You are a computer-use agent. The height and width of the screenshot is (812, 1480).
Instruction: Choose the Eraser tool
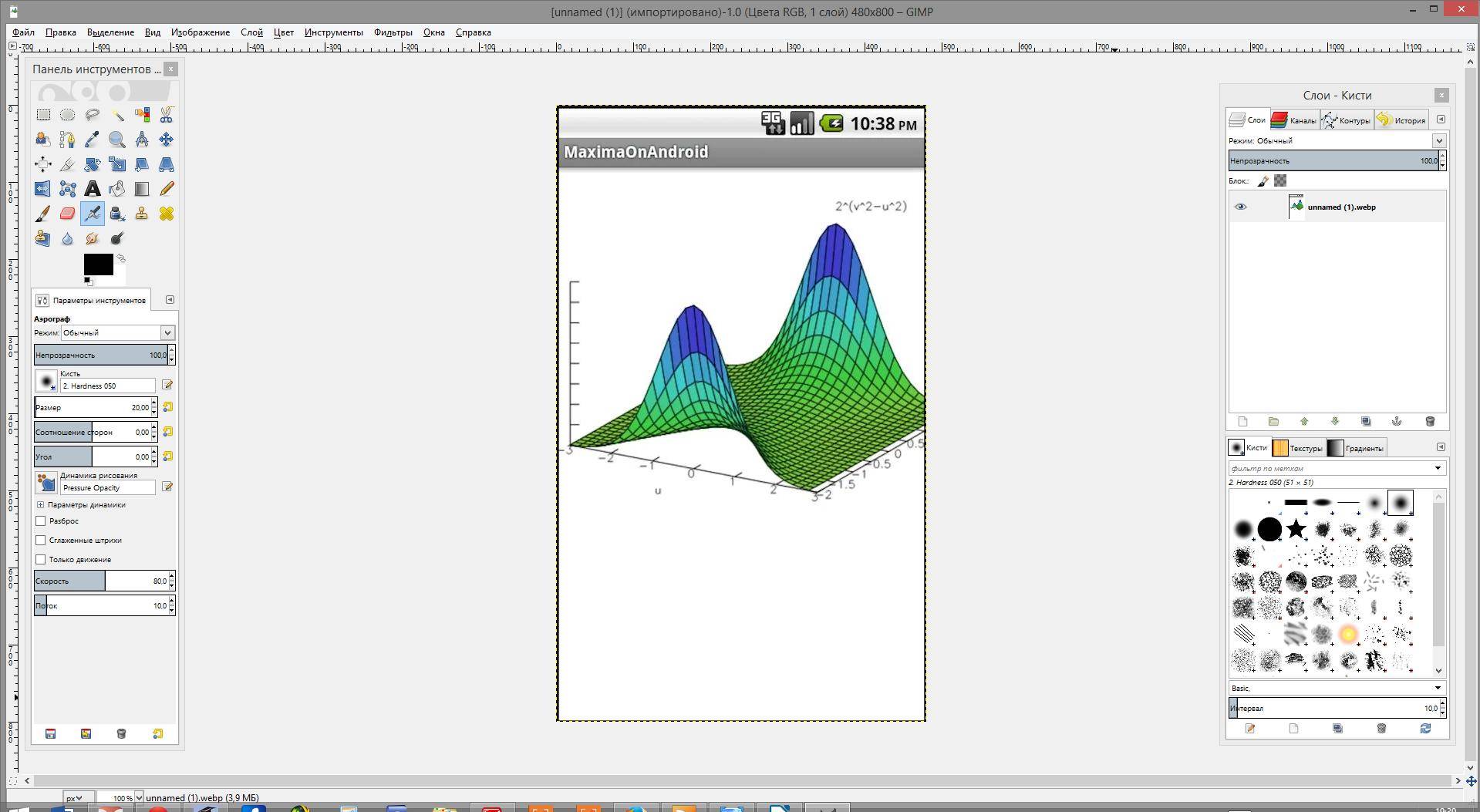pyautogui.click(x=68, y=214)
